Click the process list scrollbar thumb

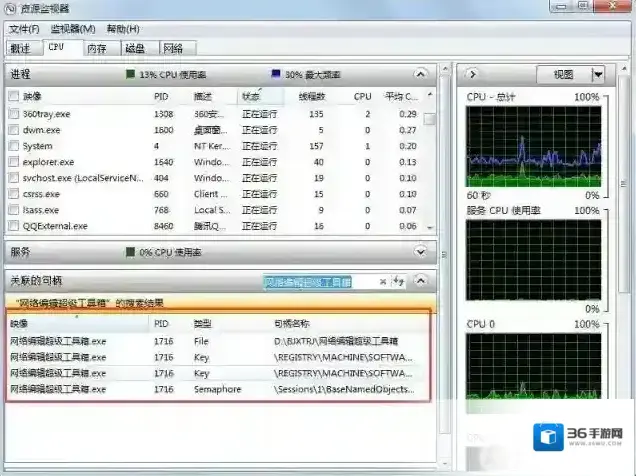[429, 119]
